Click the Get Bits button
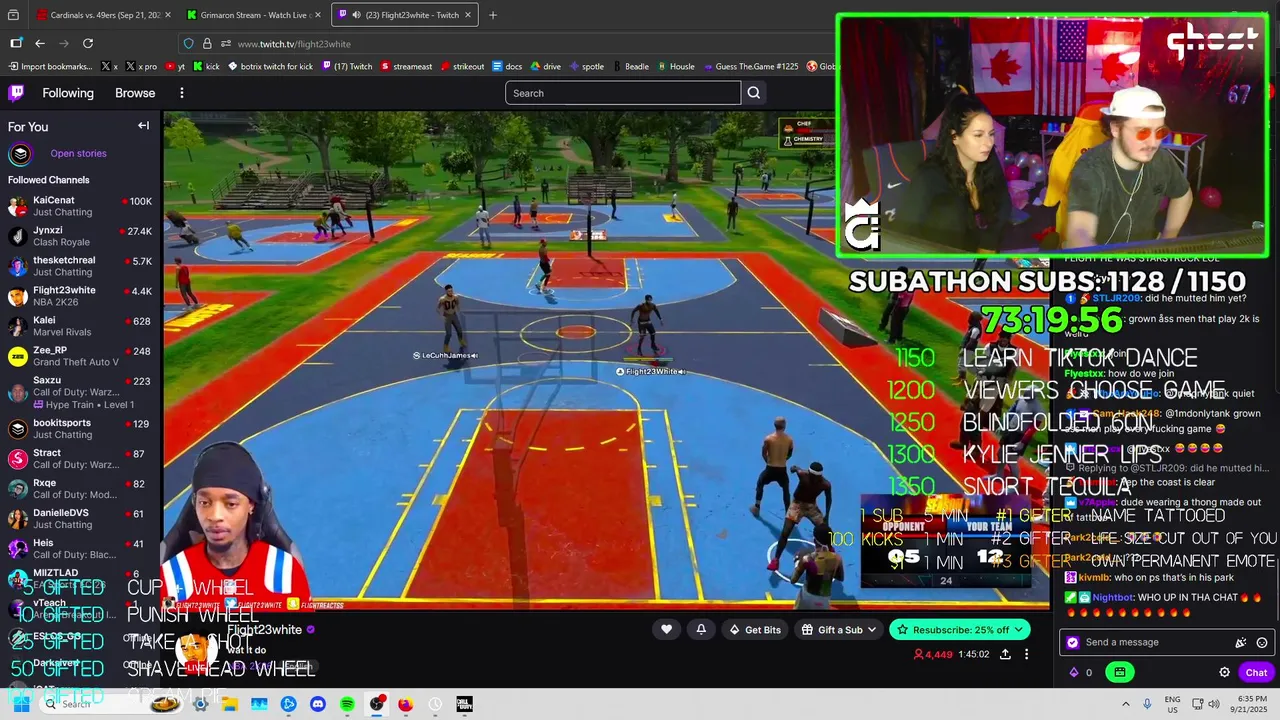 [x=755, y=629]
